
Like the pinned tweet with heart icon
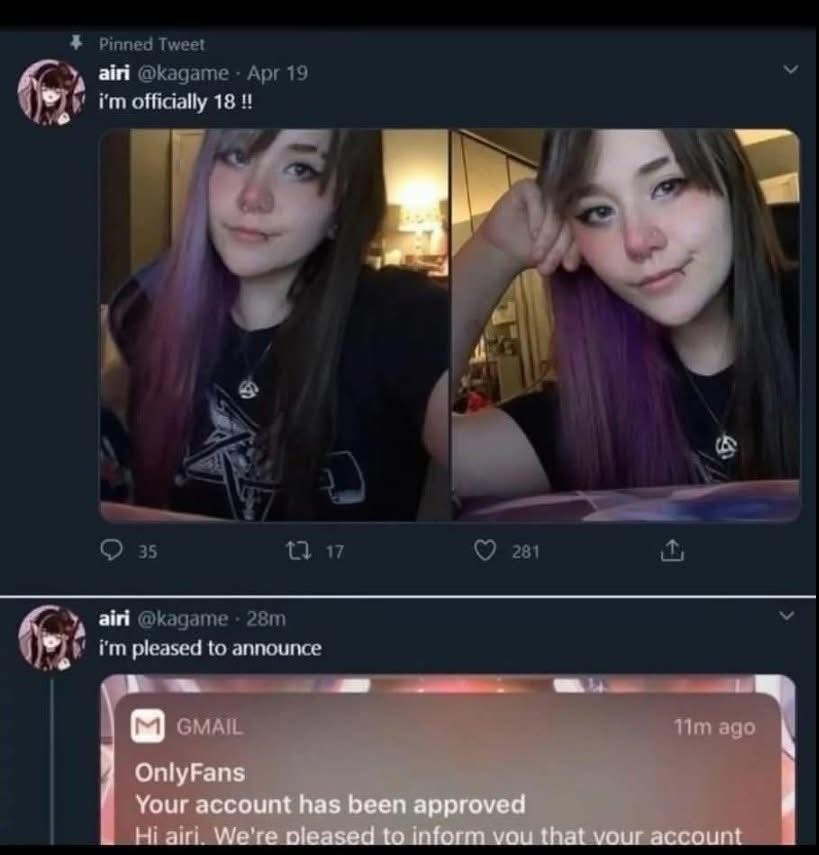[x=485, y=551]
